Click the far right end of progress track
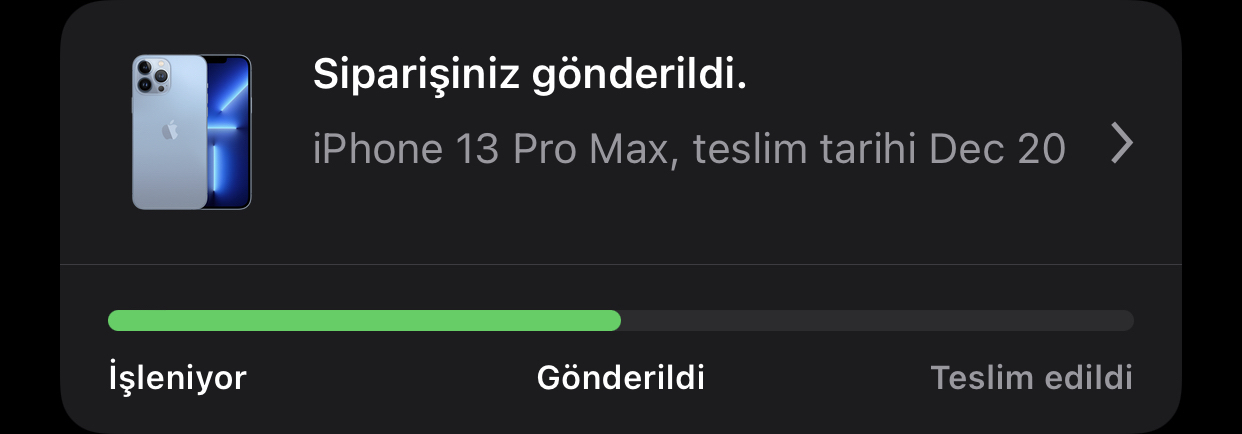Screen dimensions: 1242x434 pyautogui.click(x=1126, y=320)
